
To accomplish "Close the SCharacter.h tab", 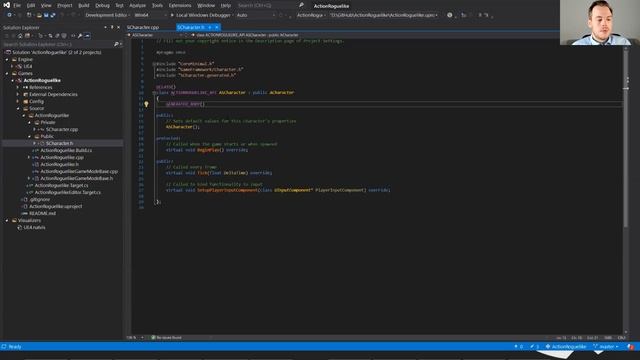I will [217, 27].
